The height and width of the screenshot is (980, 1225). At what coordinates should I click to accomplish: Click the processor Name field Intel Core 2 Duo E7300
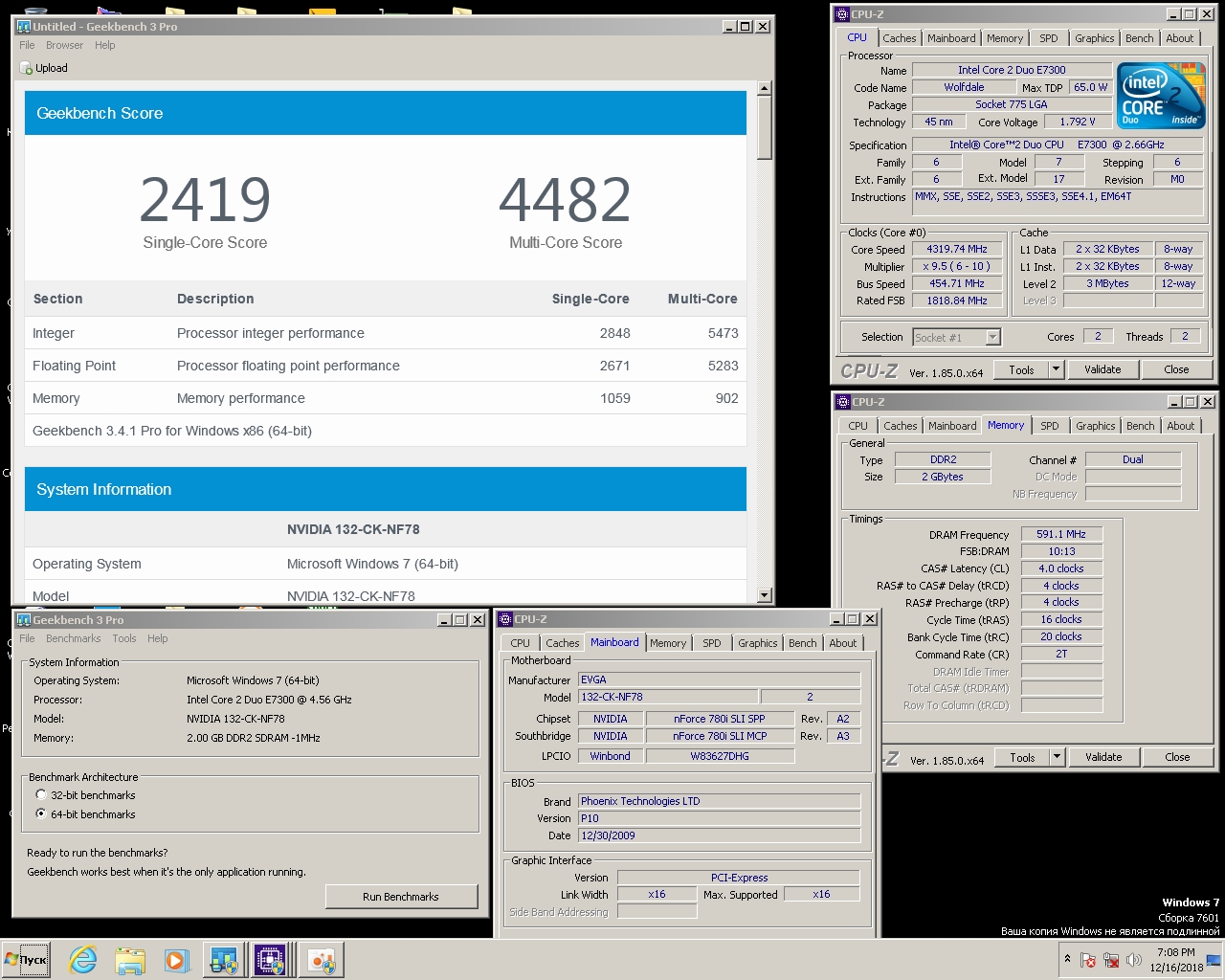[1012, 70]
